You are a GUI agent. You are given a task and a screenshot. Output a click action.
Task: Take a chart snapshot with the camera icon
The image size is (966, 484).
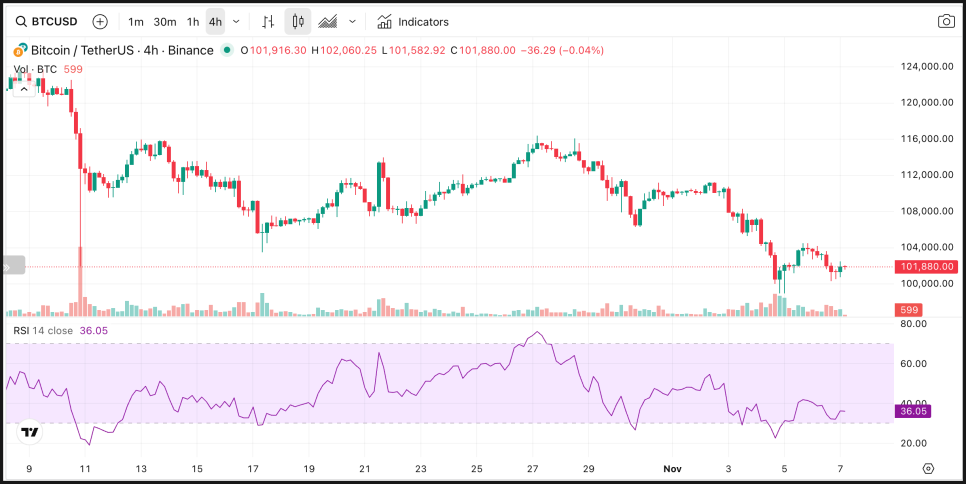point(945,21)
